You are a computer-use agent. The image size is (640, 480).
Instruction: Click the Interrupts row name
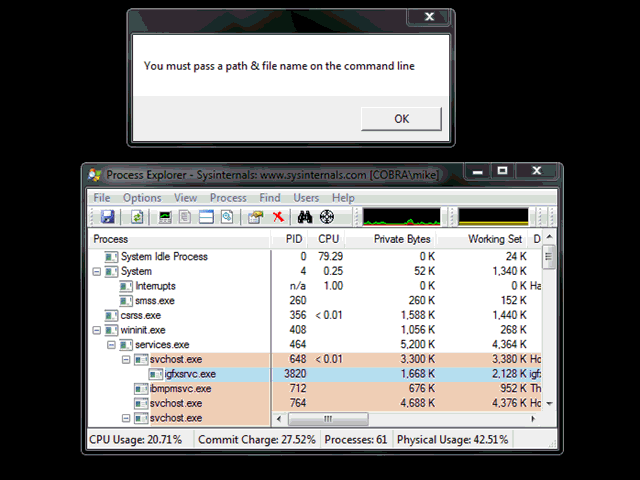pyautogui.click(x=155, y=286)
